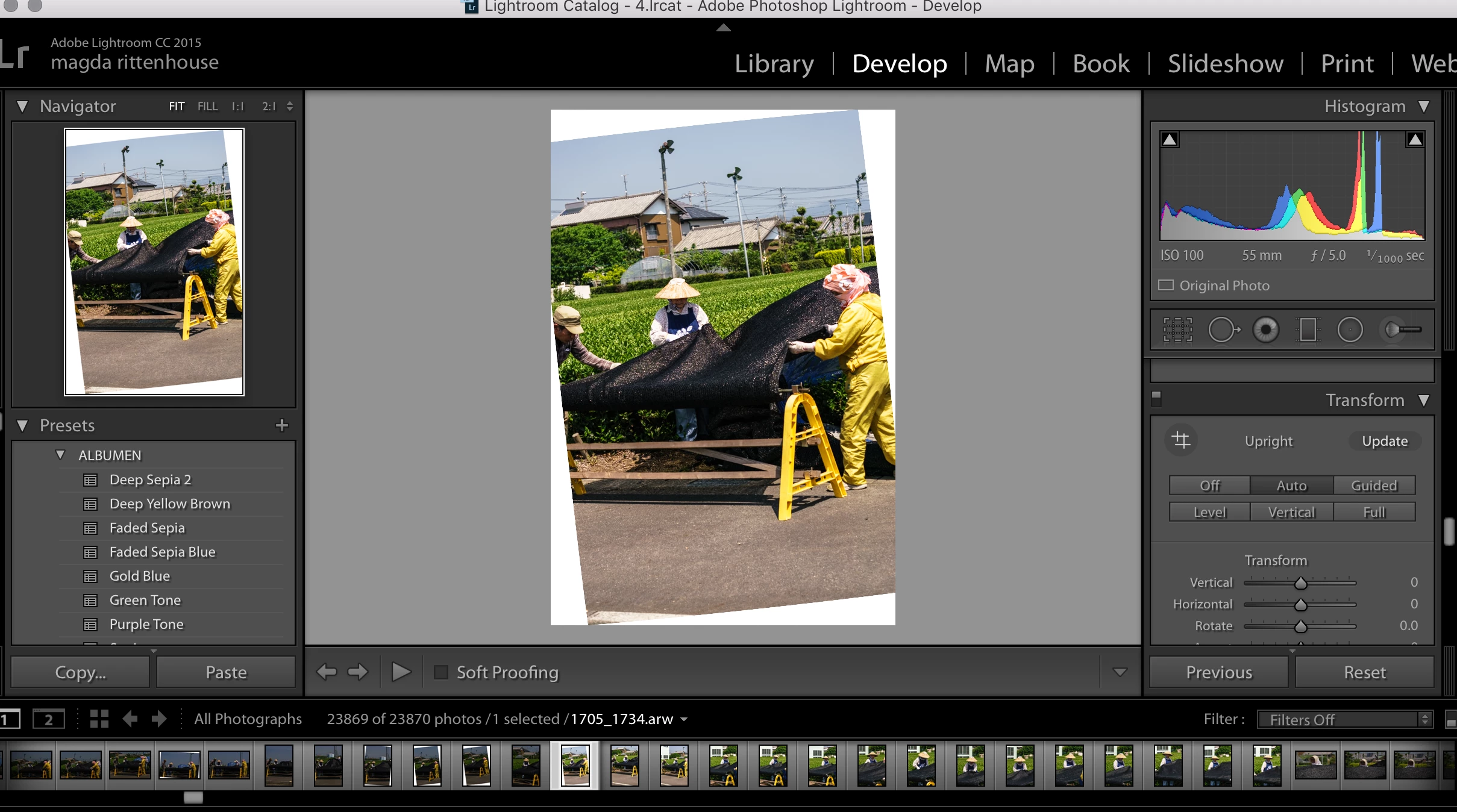Click the Auto upright button

[x=1291, y=486]
